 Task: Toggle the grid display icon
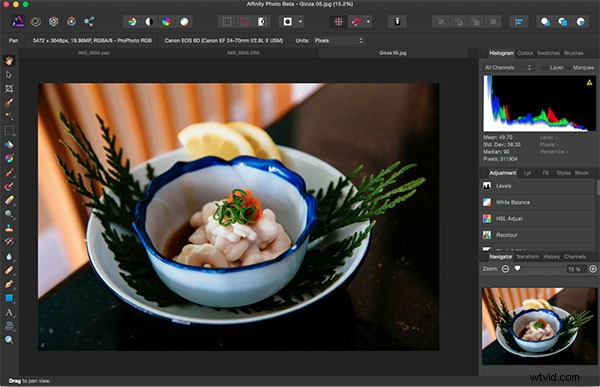click(339, 22)
